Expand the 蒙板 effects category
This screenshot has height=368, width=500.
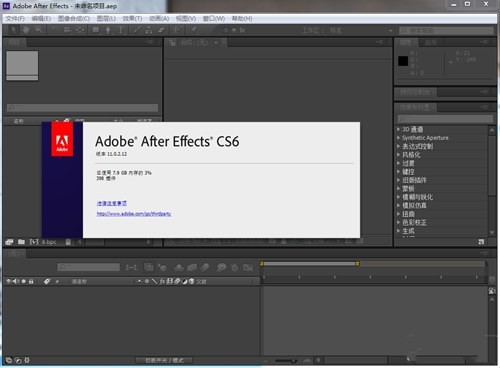(399, 188)
